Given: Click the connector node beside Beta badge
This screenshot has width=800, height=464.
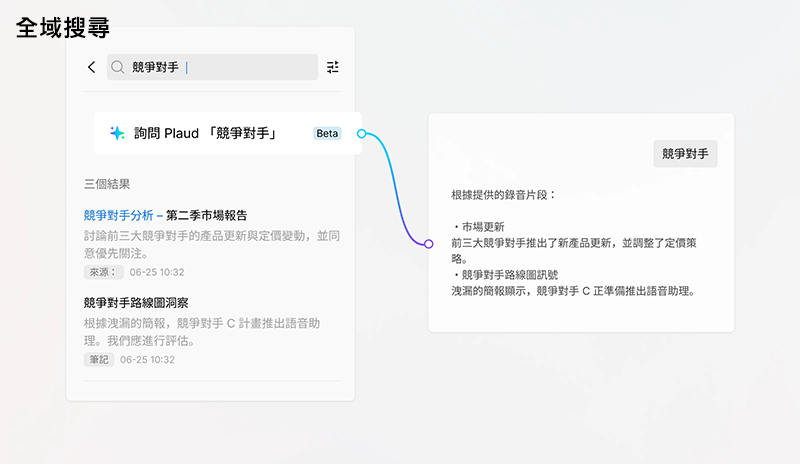Looking at the screenshot, I should click(362, 133).
